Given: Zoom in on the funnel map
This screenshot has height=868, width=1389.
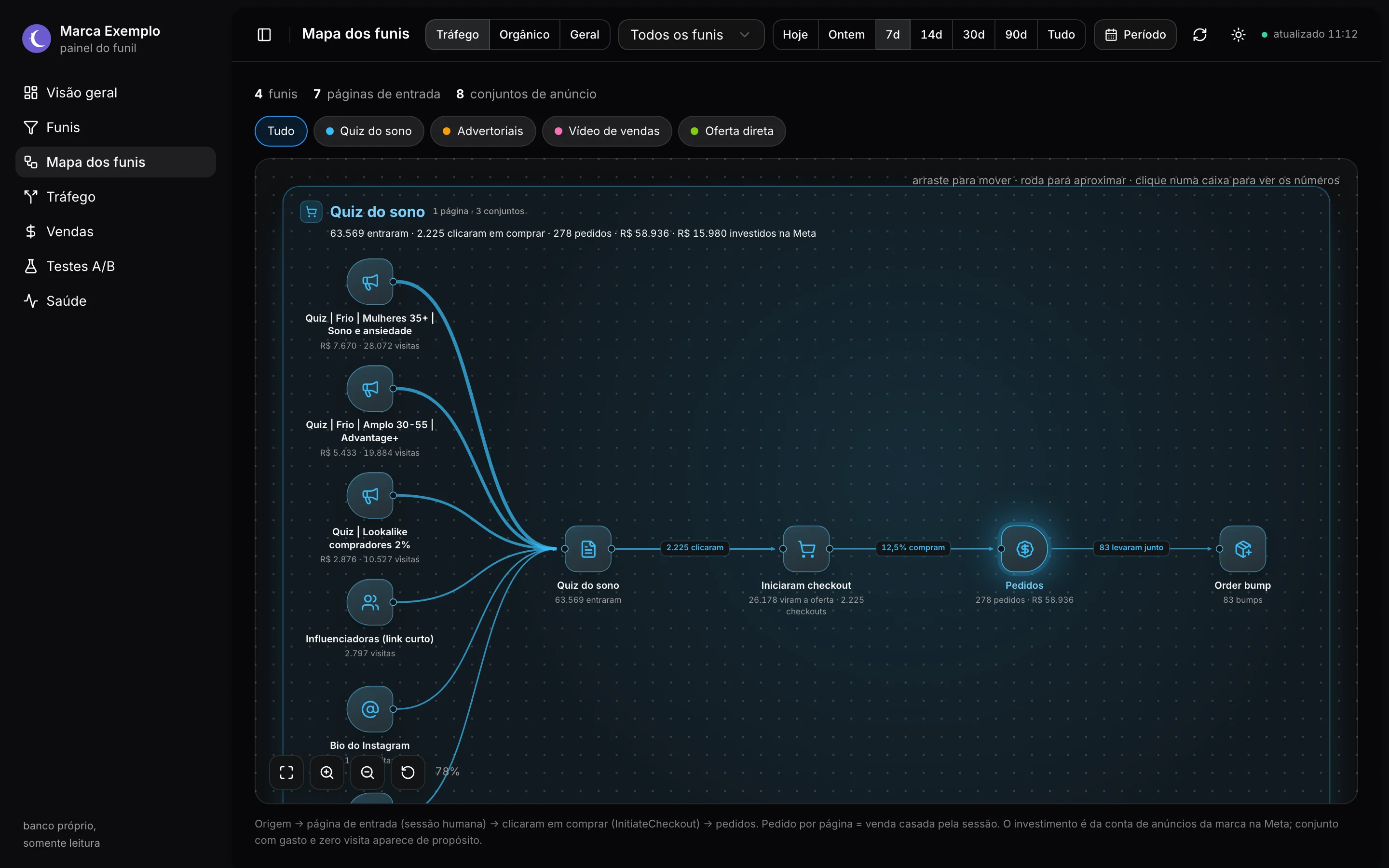Looking at the screenshot, I should (x=327, y=772).
